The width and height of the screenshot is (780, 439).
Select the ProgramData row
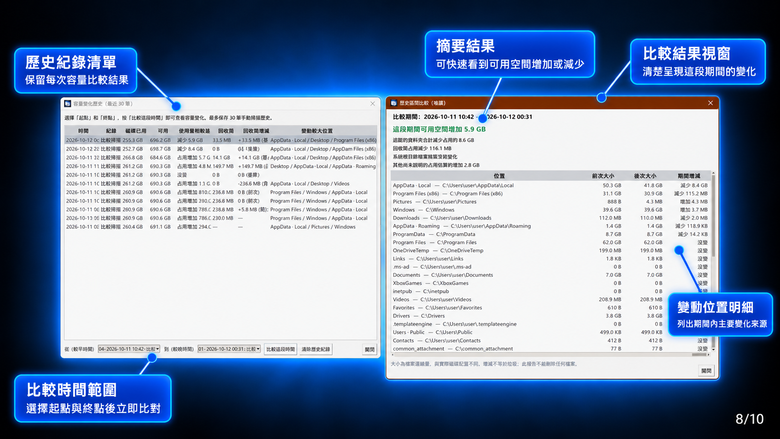point(551,234)
